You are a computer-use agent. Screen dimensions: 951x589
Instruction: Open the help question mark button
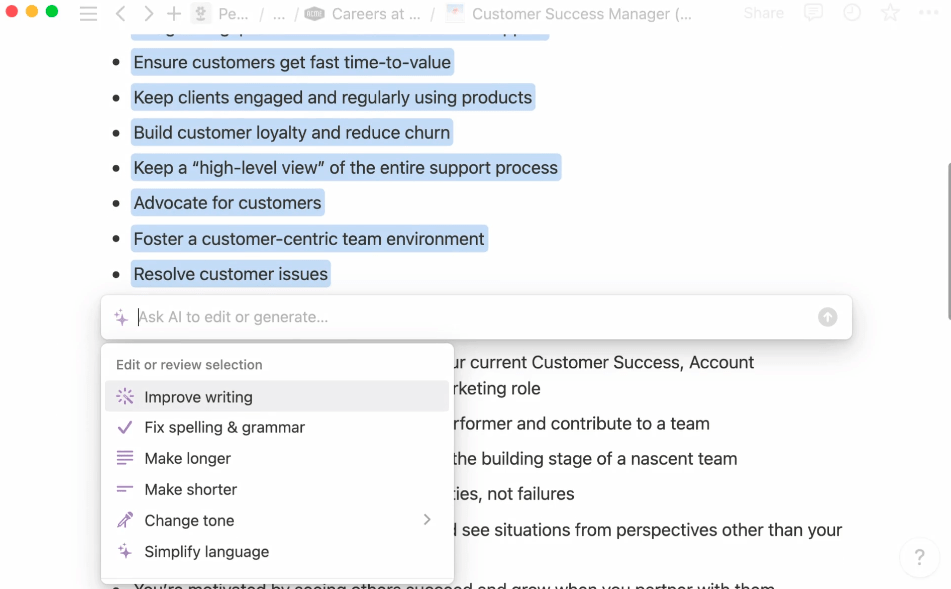(919, 557)
